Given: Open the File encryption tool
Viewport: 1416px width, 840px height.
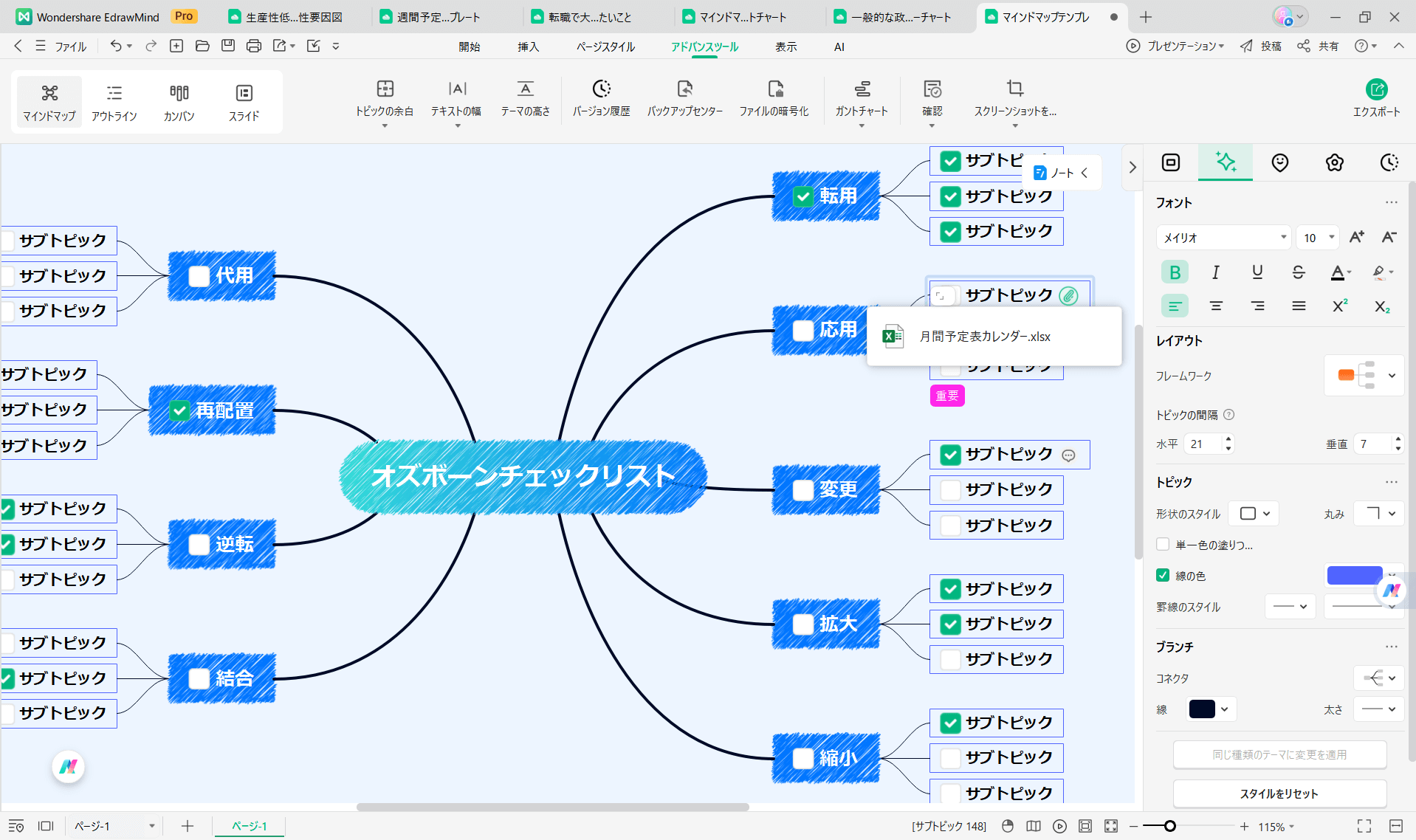Looking at the screenshot, I should coord(774,100).
